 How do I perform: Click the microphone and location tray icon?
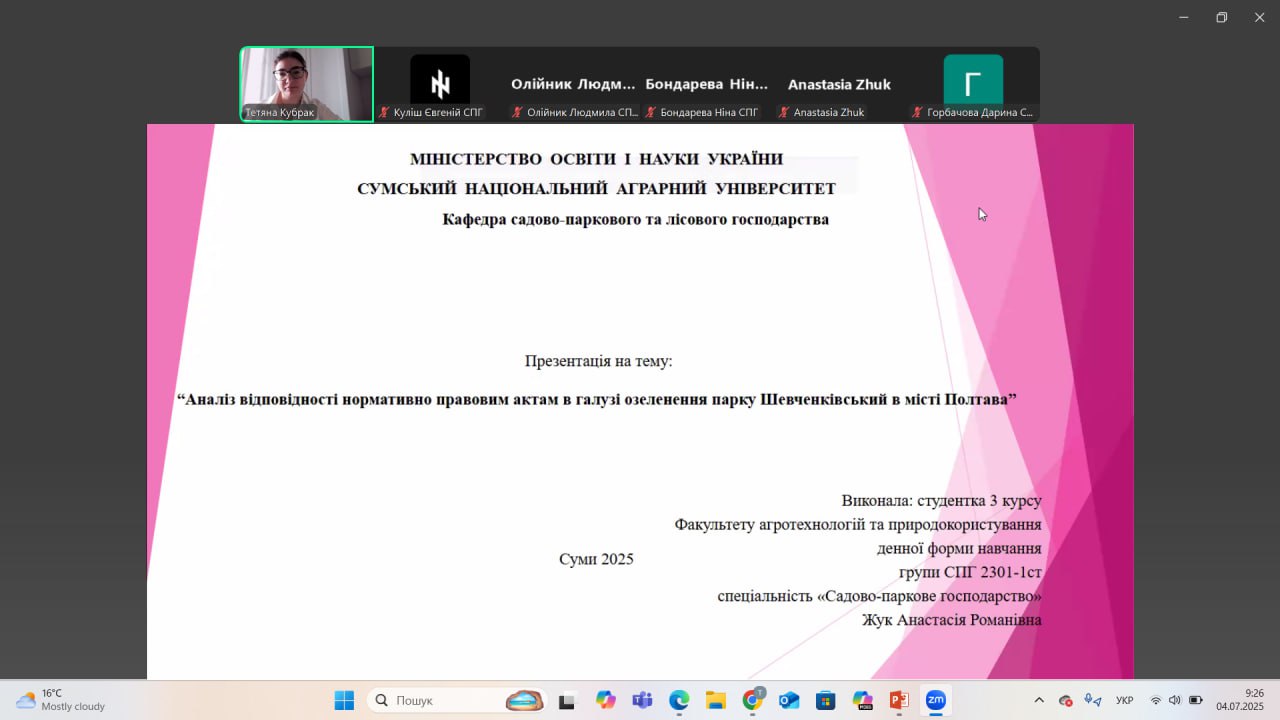(1093, 701)
